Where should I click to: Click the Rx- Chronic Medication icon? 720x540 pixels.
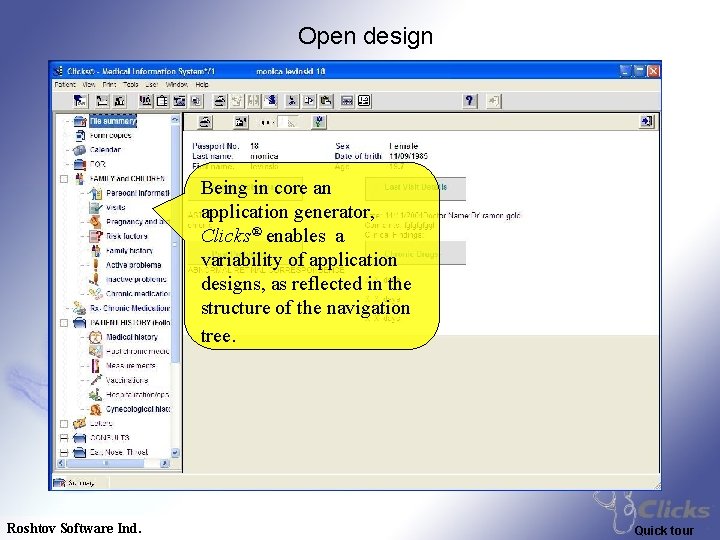[x=79, y=308]
